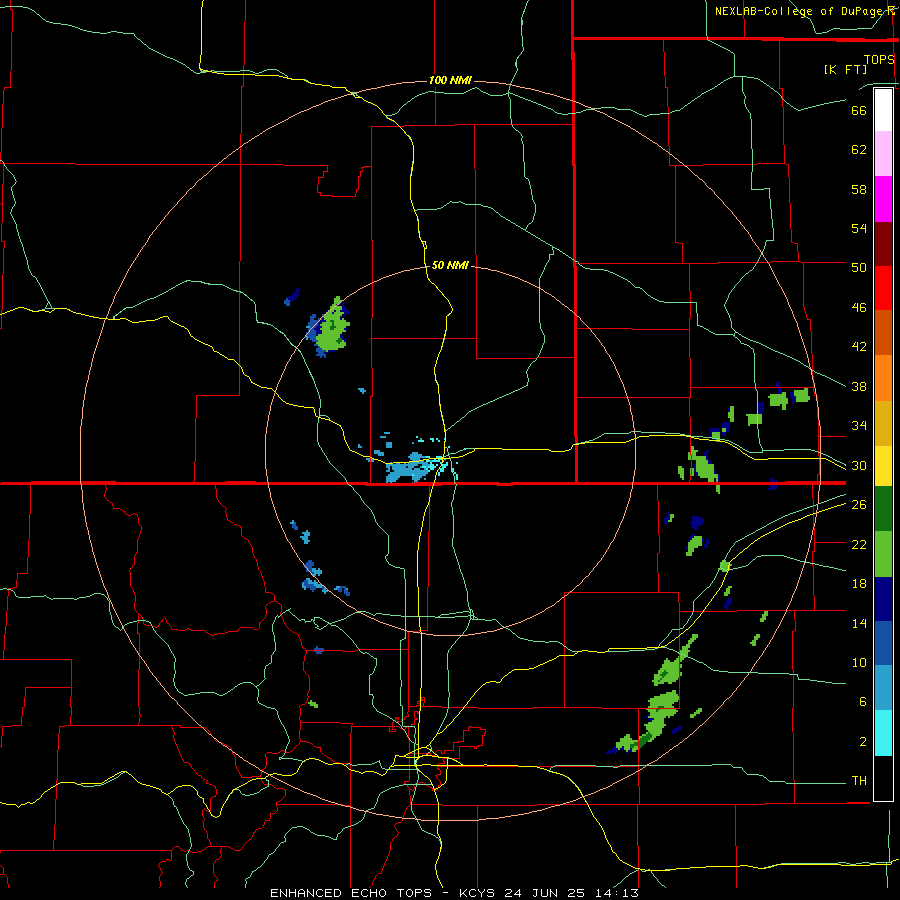Click the "[K FT]" units label
The width and height of the screenshot is (900, 900).
pos(845,69)
